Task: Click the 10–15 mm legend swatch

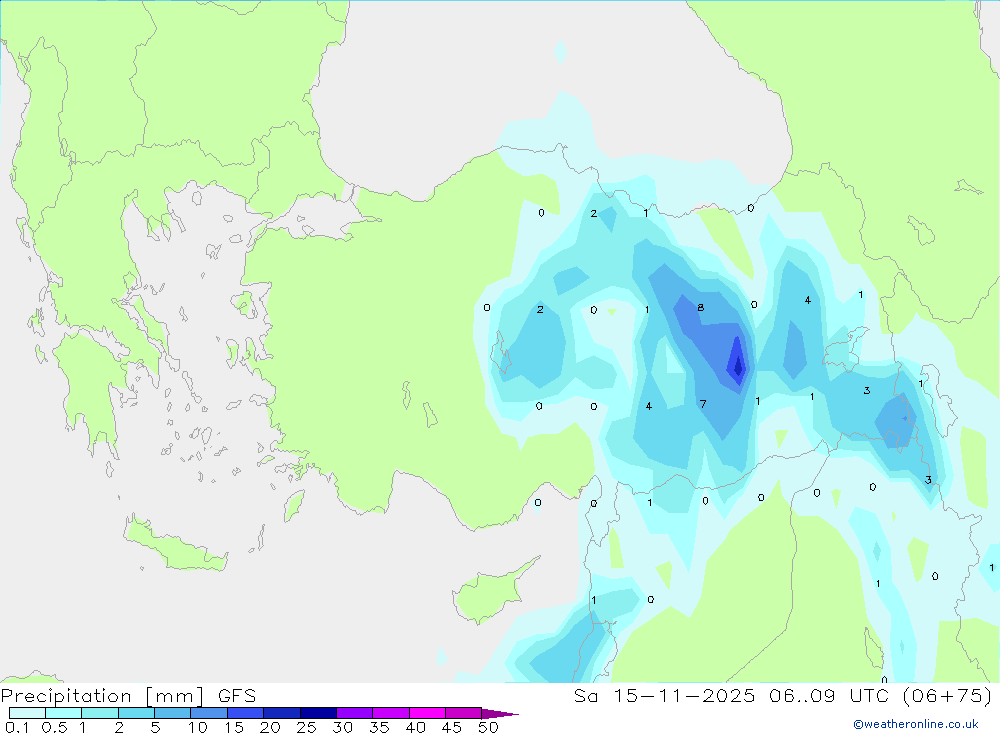Action: pos(209,713)
